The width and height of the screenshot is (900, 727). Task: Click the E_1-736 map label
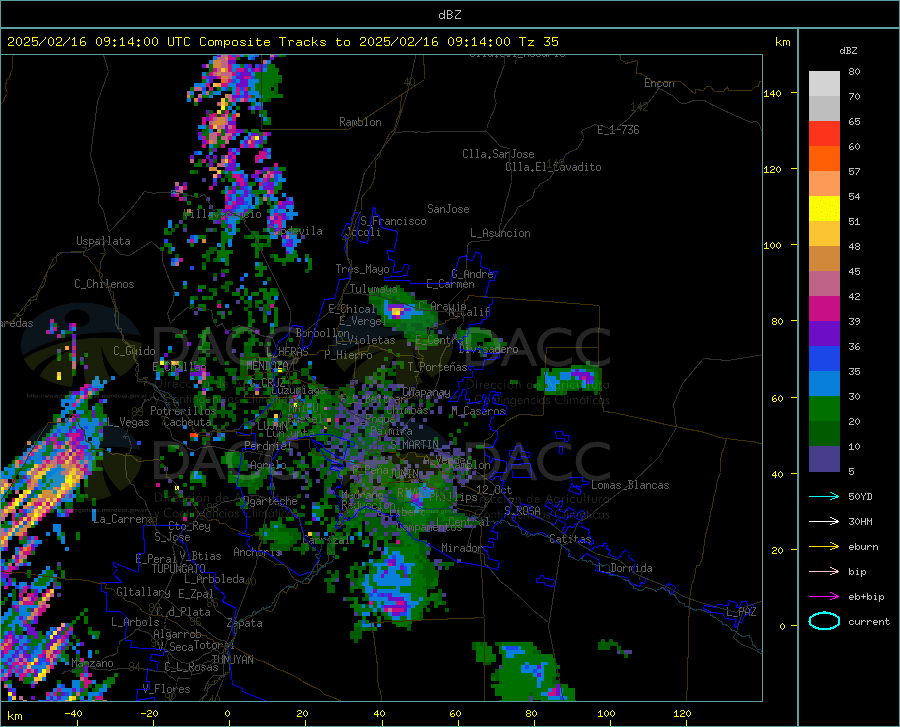click(618, 130)
